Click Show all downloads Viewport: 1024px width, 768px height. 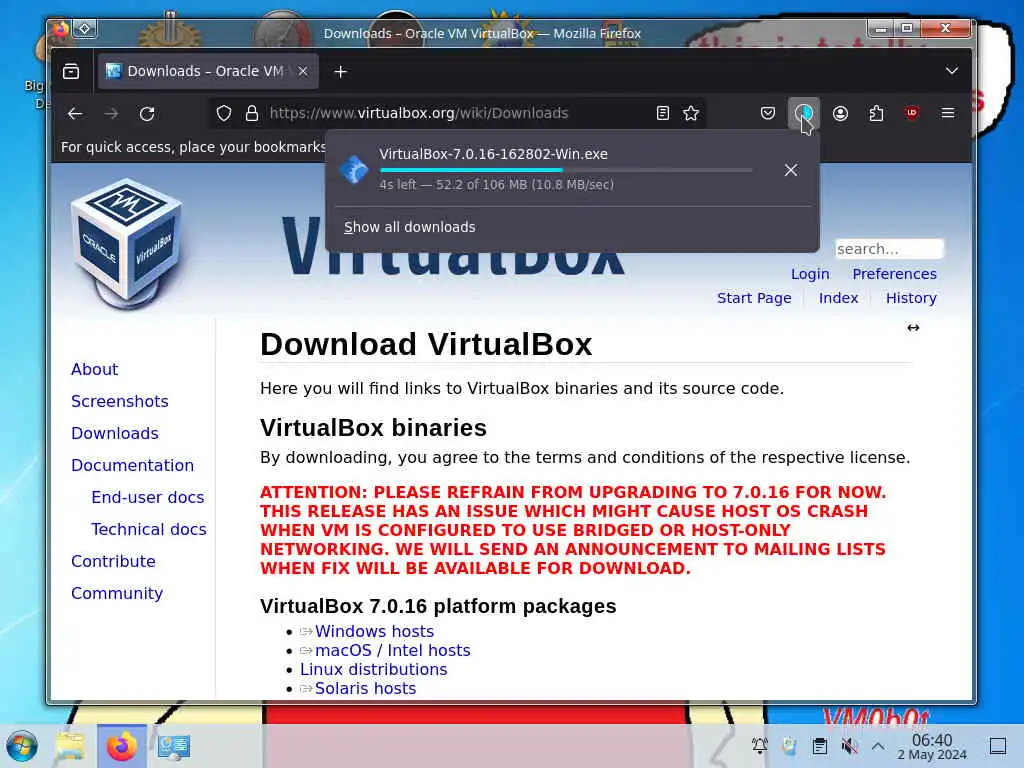coord(409,227)
